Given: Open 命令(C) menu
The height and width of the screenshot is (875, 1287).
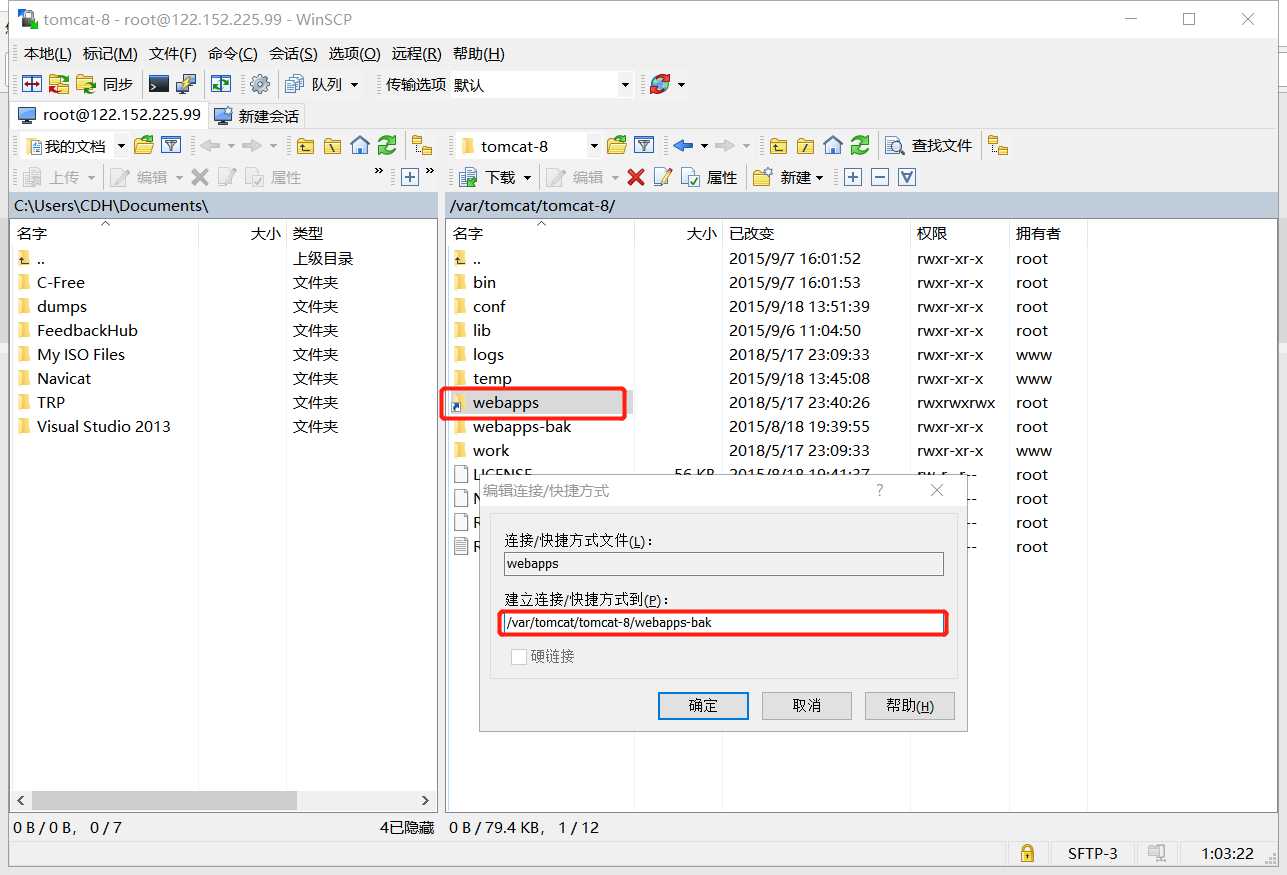Looking at the screenshot, I should pos(233,54).
